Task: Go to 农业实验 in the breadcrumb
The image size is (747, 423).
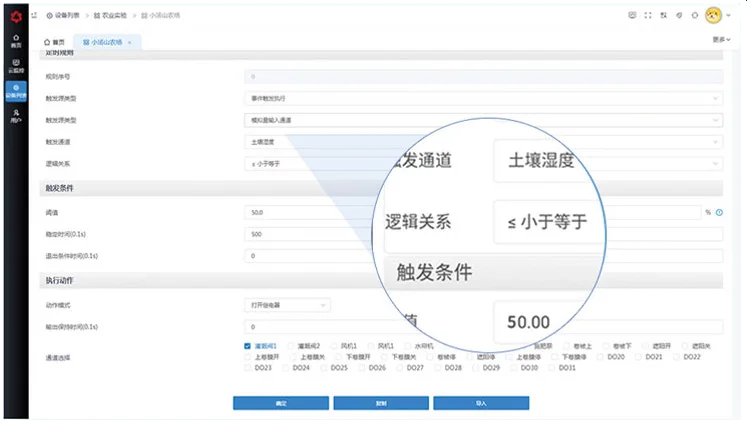Action: 110,15
